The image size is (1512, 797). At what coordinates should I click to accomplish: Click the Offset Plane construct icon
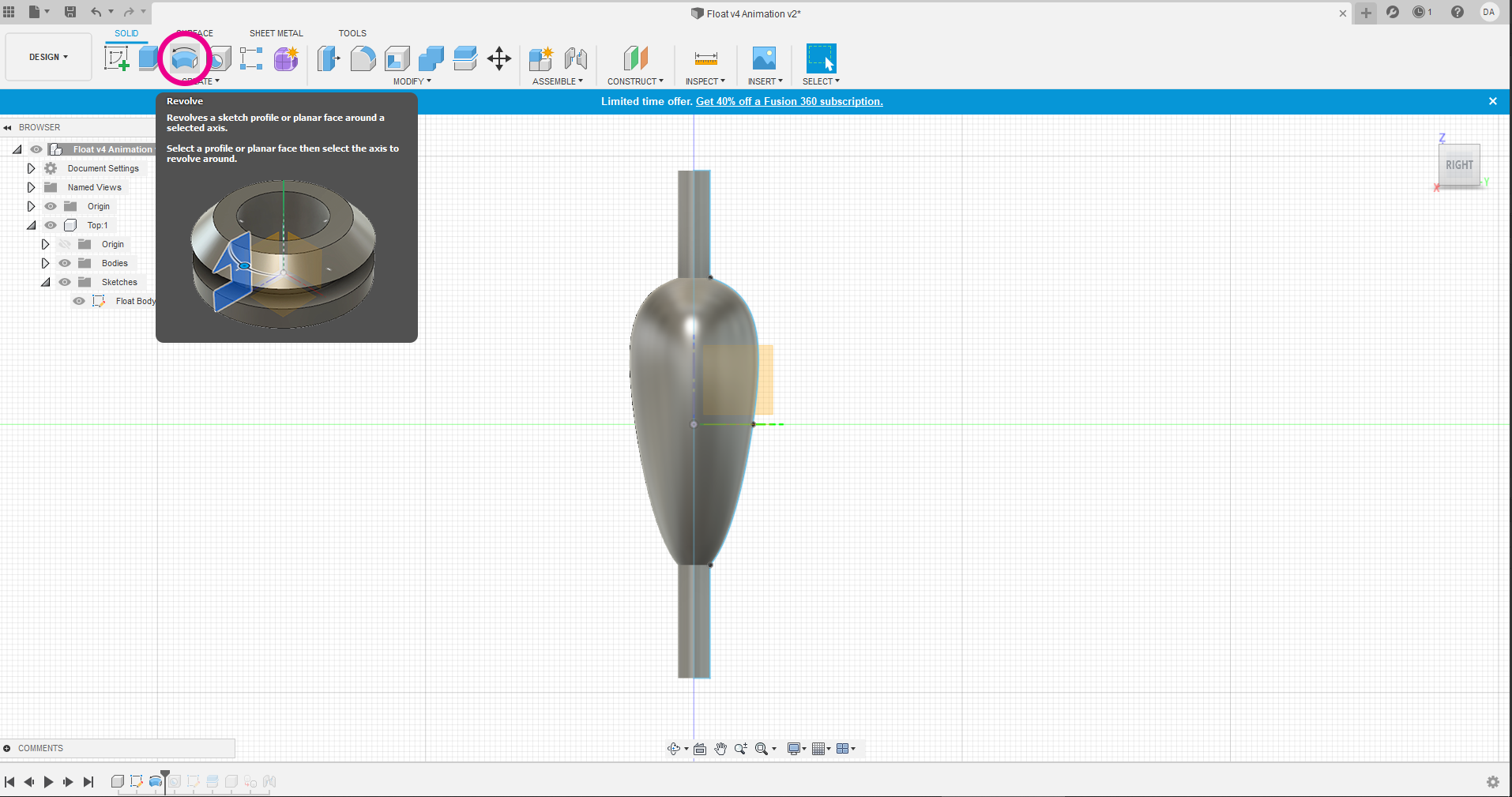[x=635, y=58]
